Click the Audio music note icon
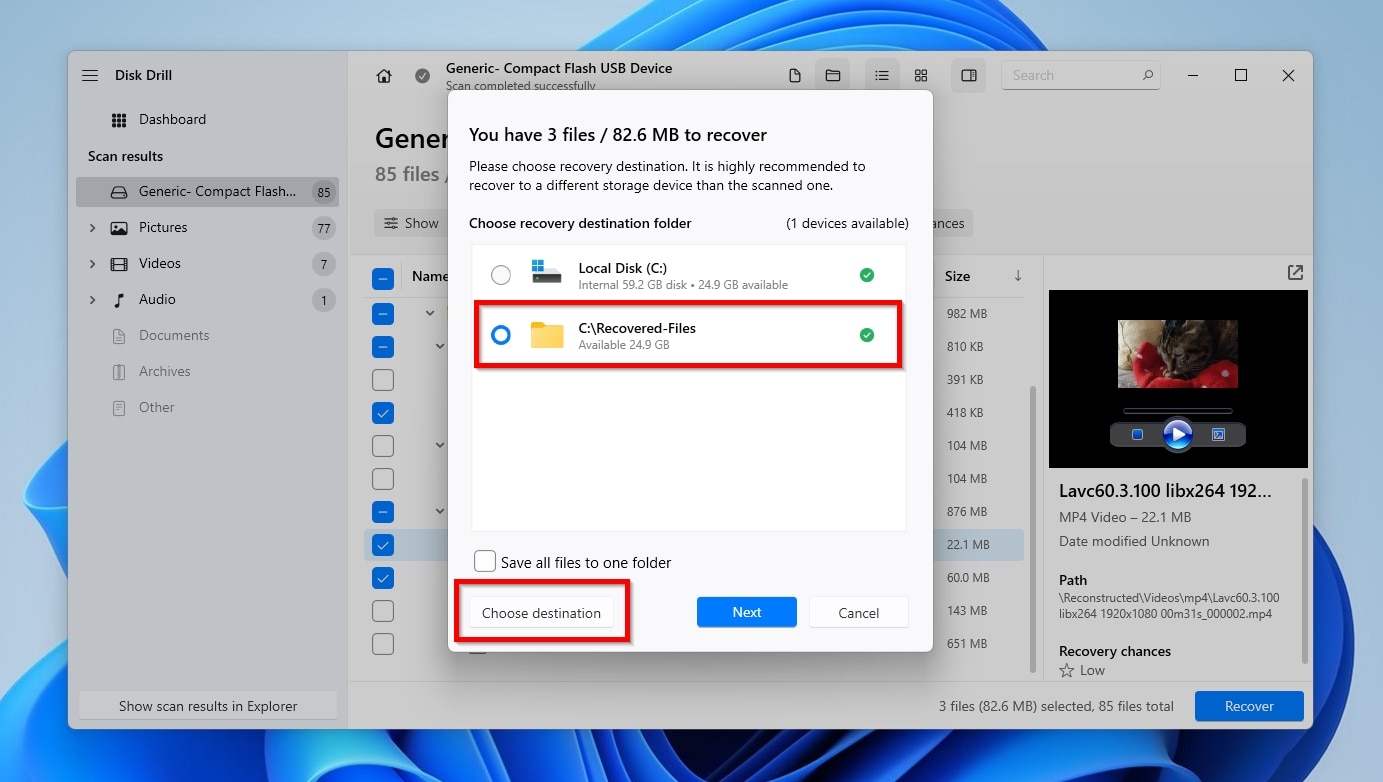Screen dimensions: 1383x782 119,300
